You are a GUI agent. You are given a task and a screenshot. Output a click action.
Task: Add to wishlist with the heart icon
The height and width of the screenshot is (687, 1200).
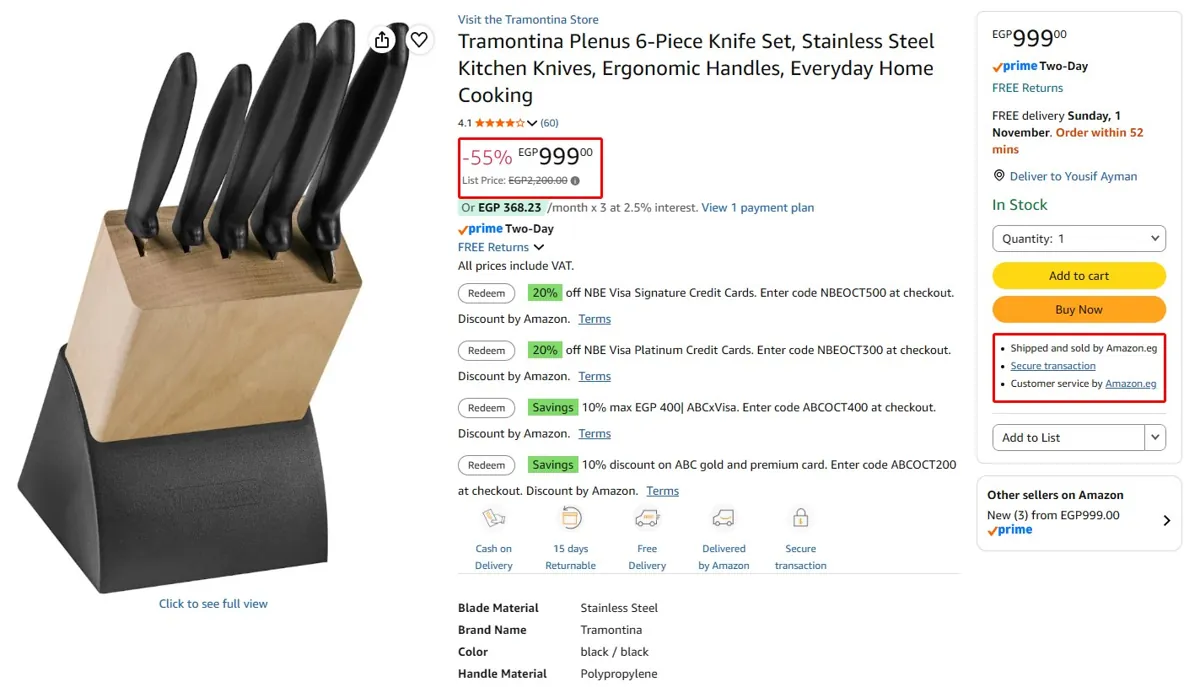419,40
